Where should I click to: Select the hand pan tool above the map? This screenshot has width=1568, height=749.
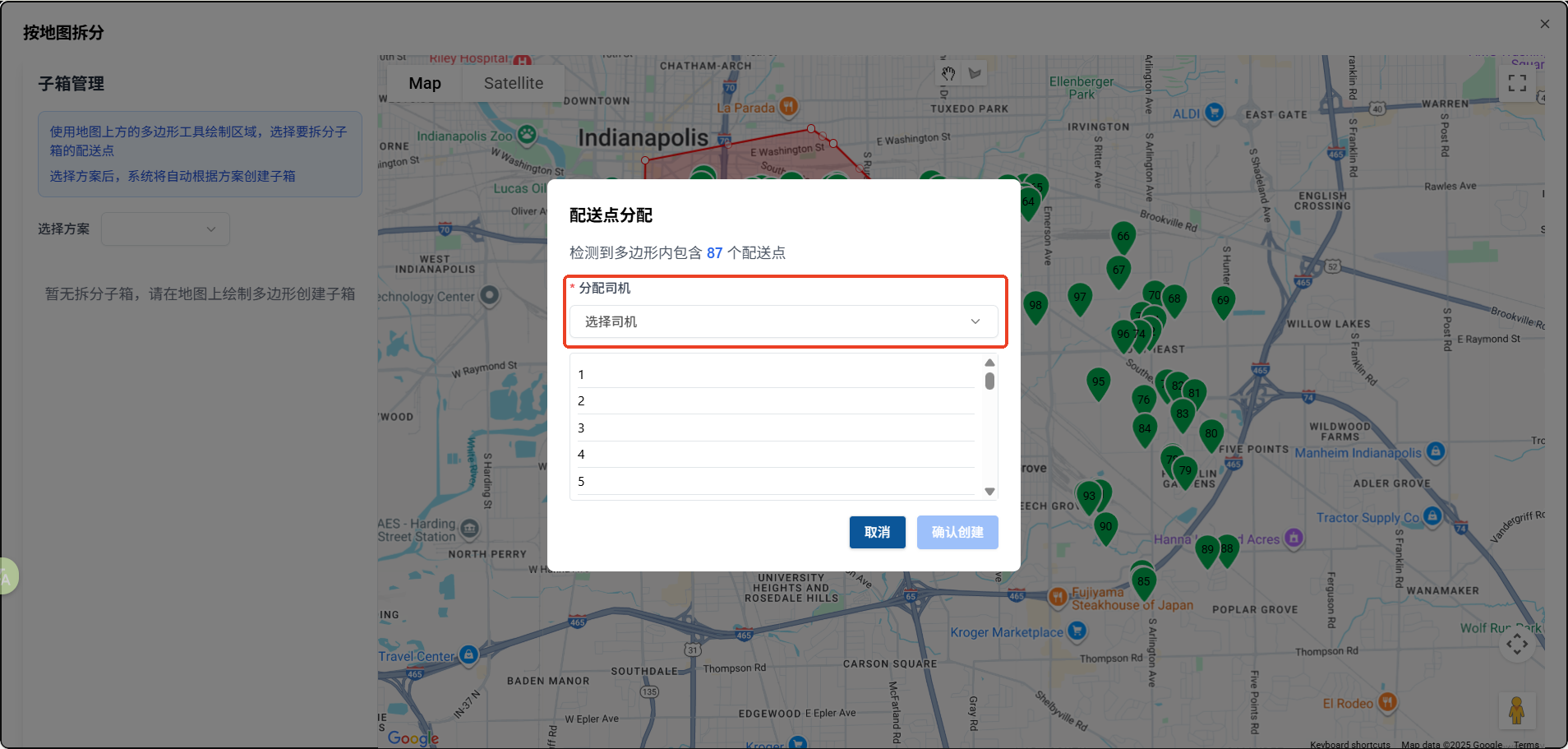(948, 73)
